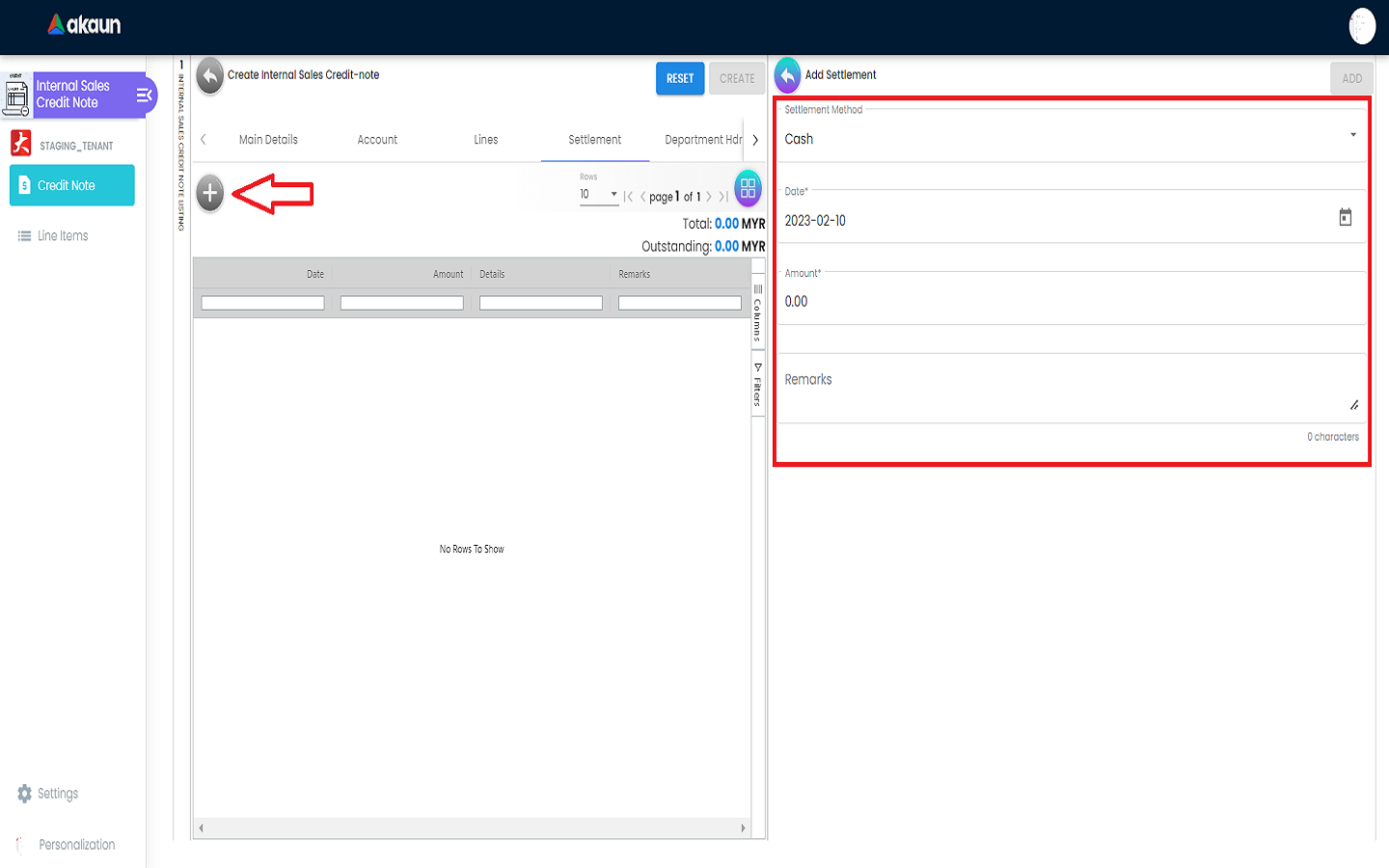This screenshot has height=868, width=1389.
Task: Click the akaun logo
Action: click(x=85, y=25)
